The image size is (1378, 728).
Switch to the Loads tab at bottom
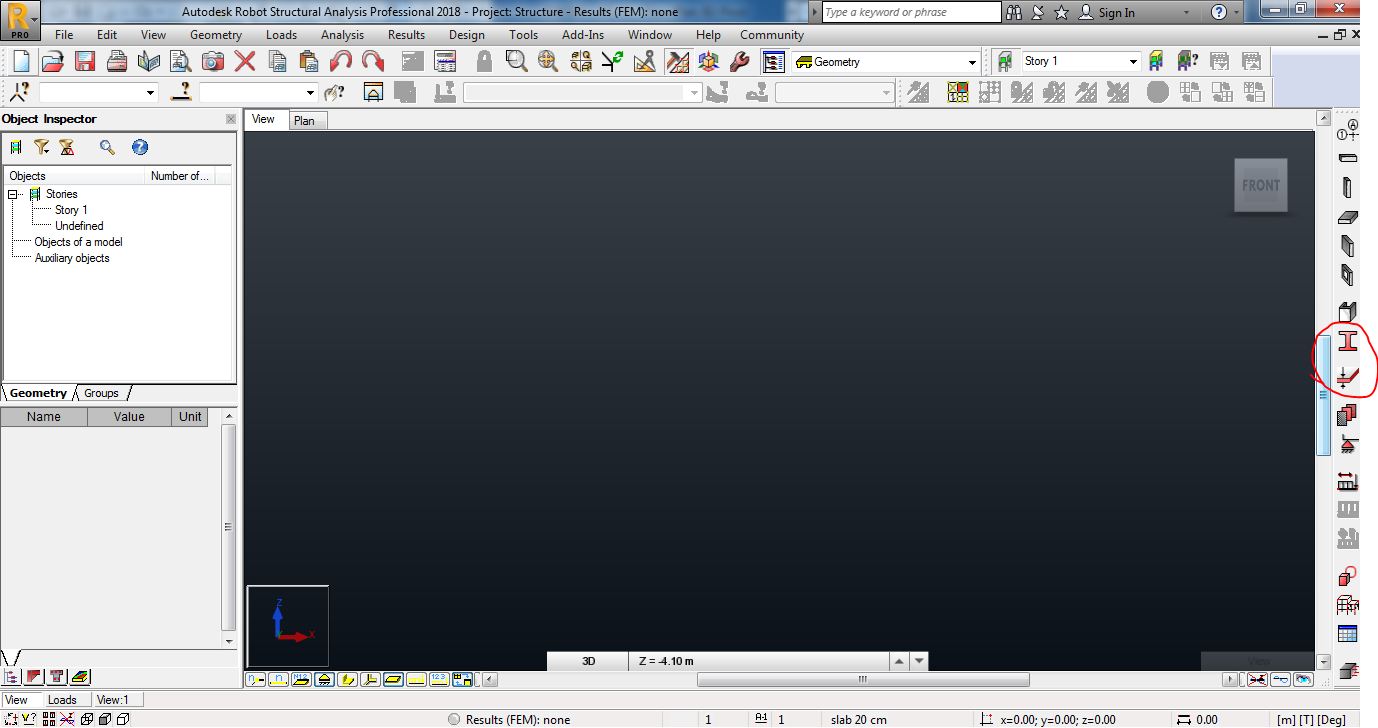(x=62, y=700)
